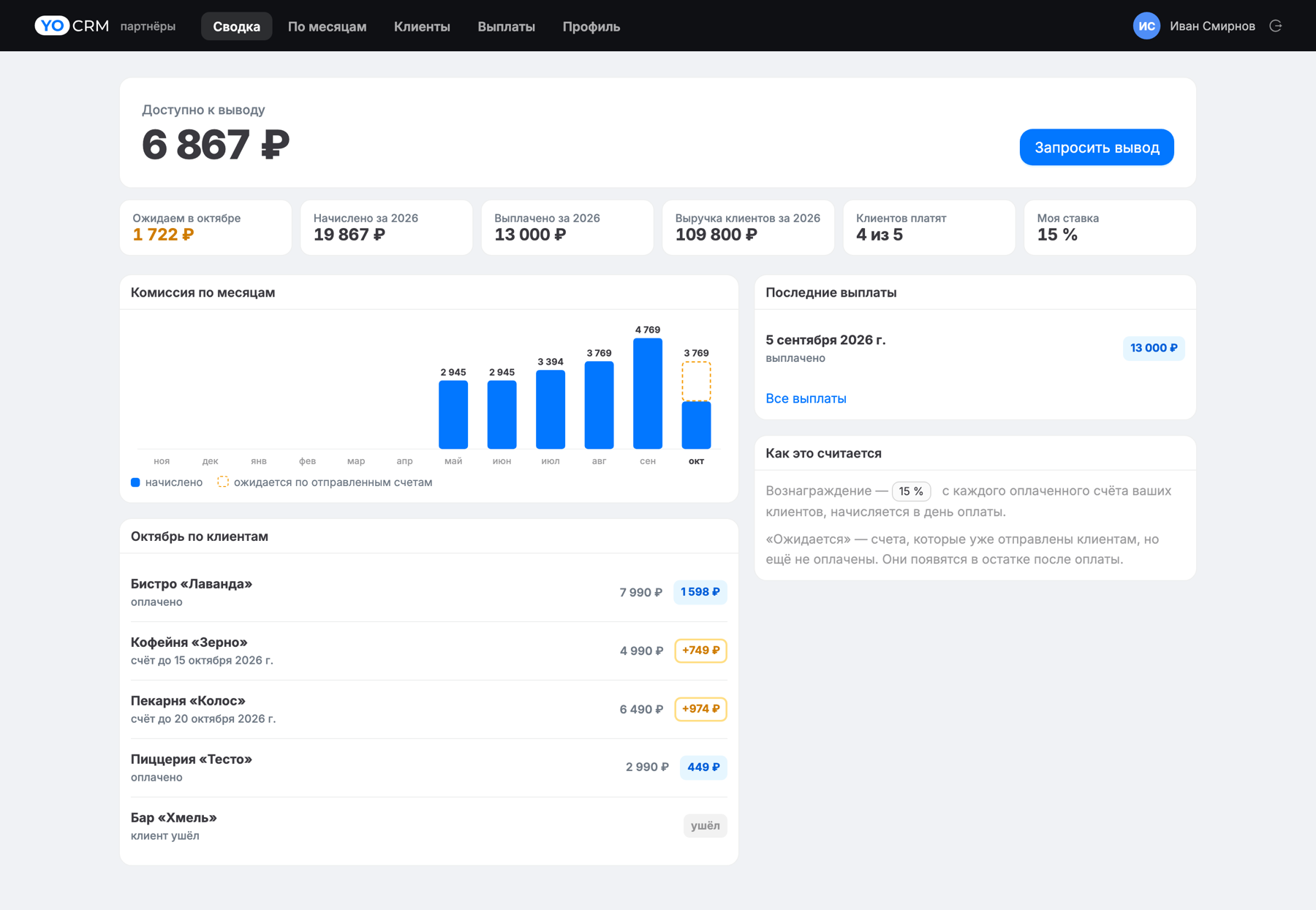This screenshot has height=910, width=1316.
Task: Click the May bar in the chart
Action: (x=453, y=414)
